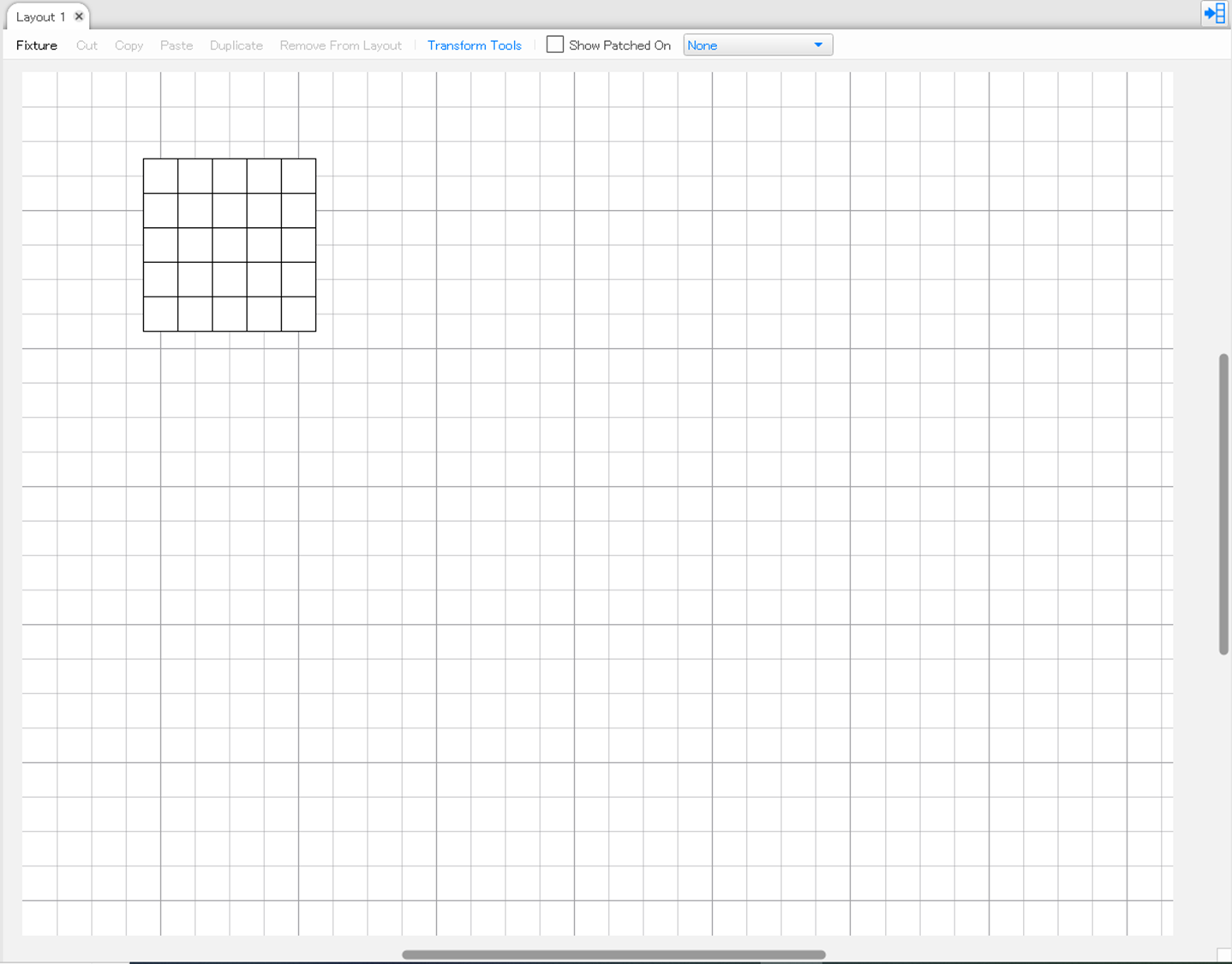Switch to the Layout 1 tab
Viewport: 1232px width, 964px height.
tap(40, 17)
